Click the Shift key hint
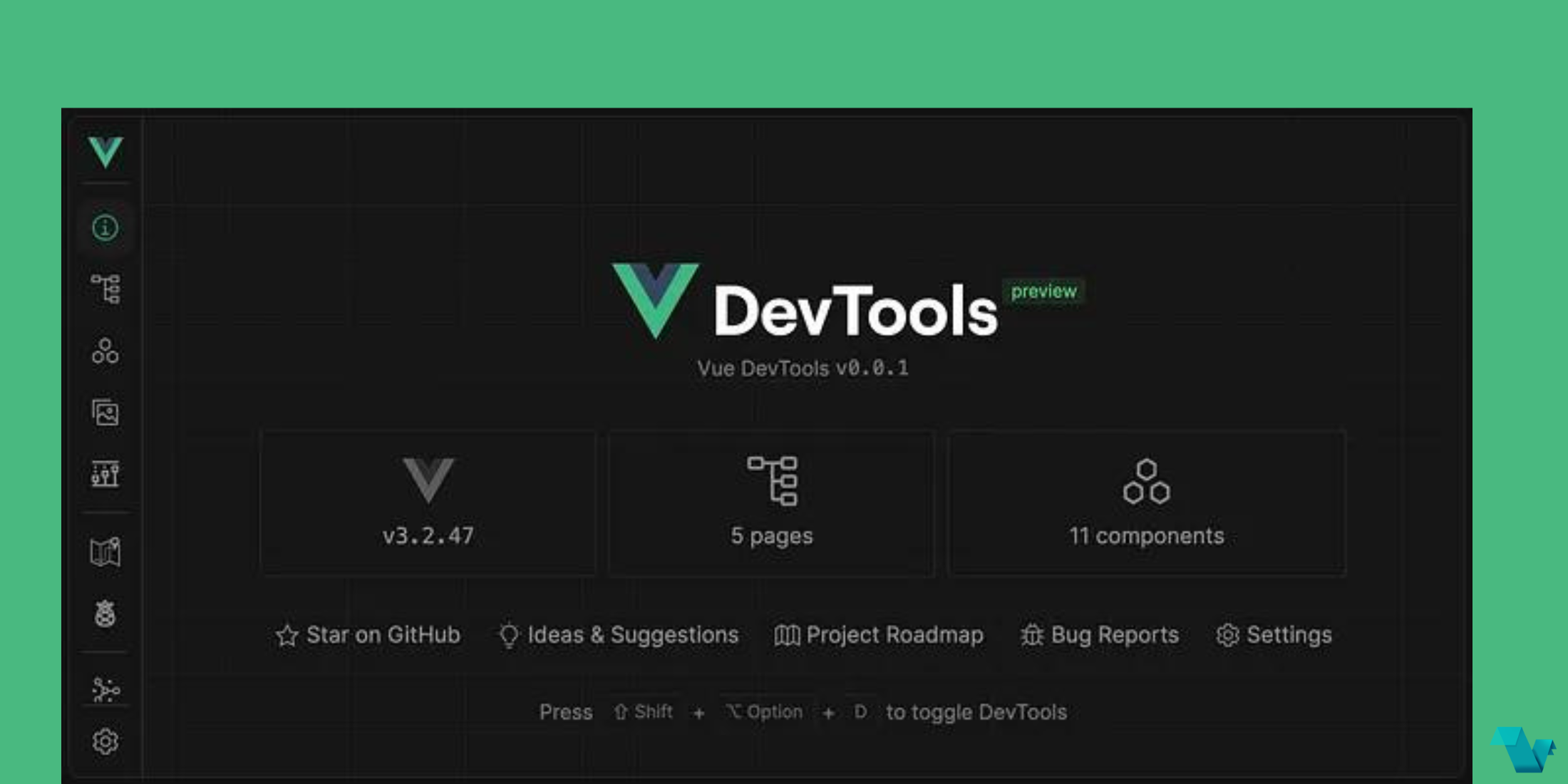Viewport: 1568px width, 784px height. pos(643,711)
